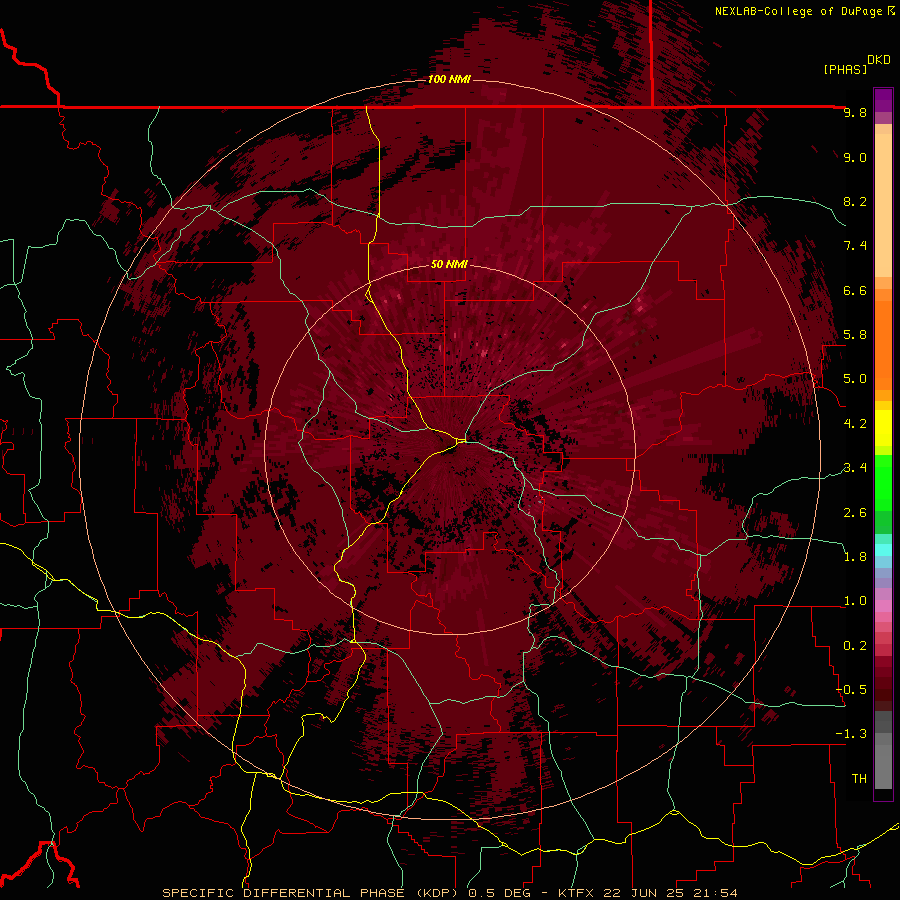900x900 pixels.
Task: Select the -1.3 scale value
Action: pos(852,734)
